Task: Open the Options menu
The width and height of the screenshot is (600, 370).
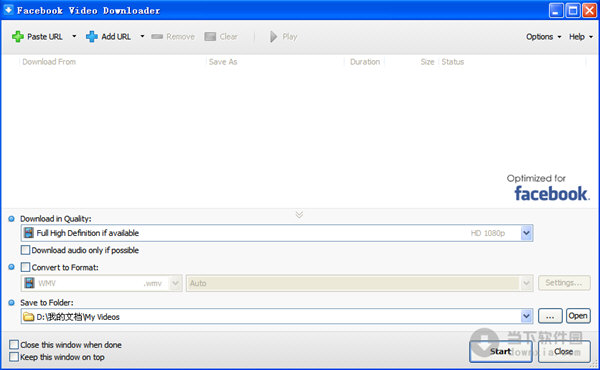Action: point(543,37)
